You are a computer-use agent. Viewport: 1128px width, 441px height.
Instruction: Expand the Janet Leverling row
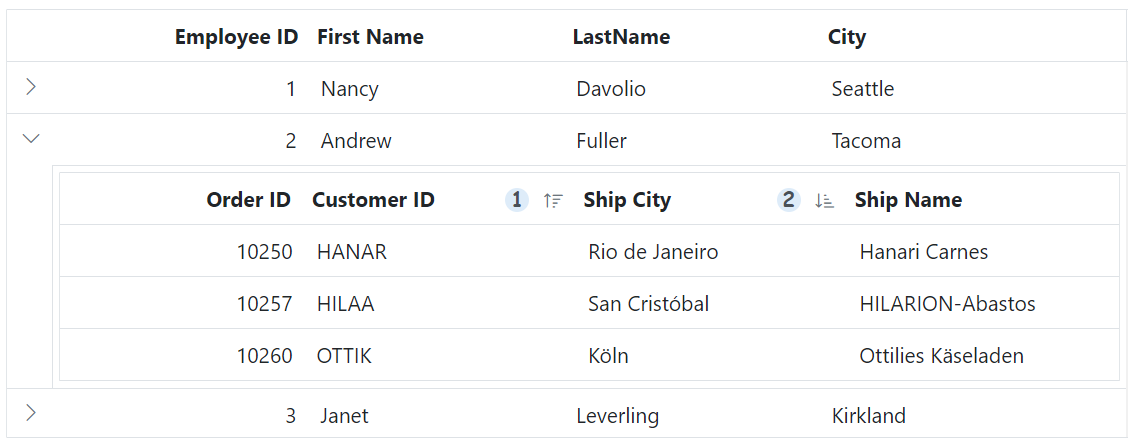pyautogui.click(x=31, y=414)
